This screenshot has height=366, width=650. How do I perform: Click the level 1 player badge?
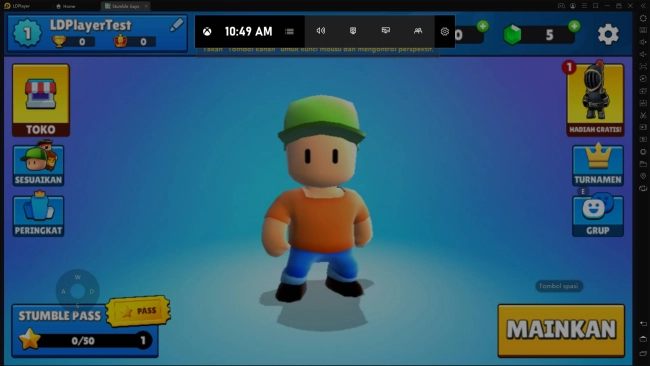27,33
